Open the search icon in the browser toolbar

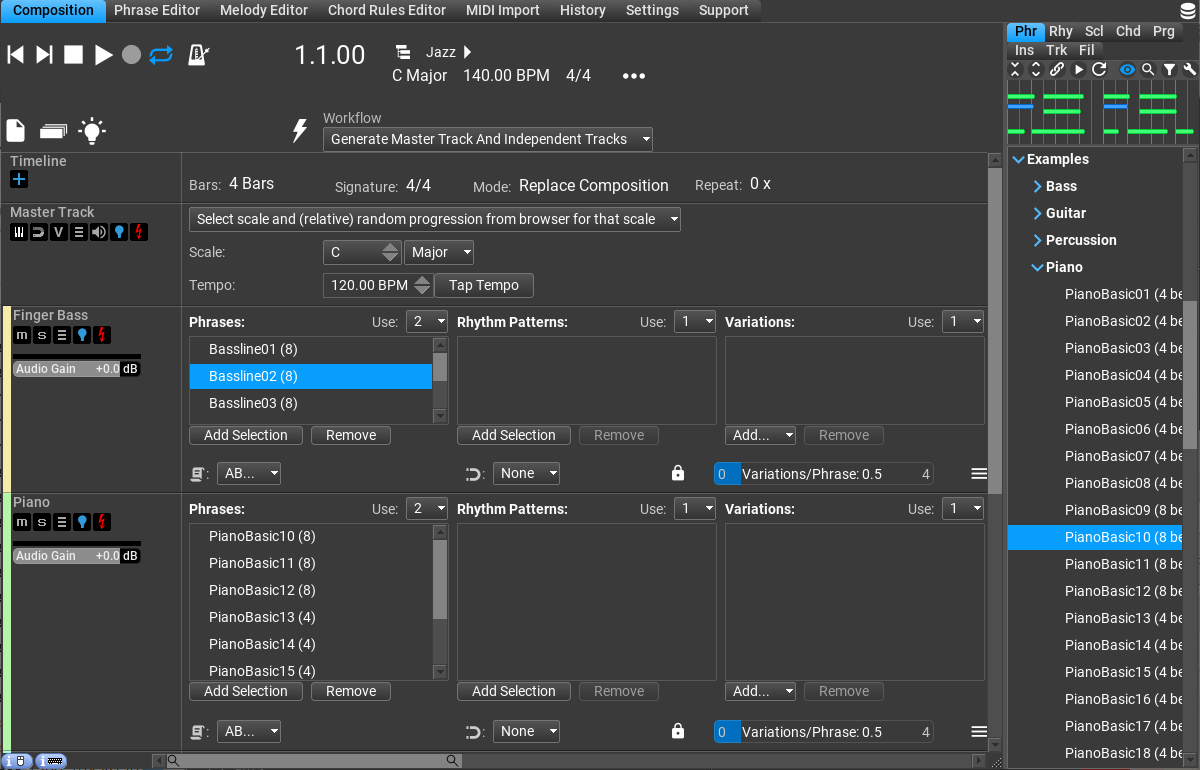coord(1148,70)
